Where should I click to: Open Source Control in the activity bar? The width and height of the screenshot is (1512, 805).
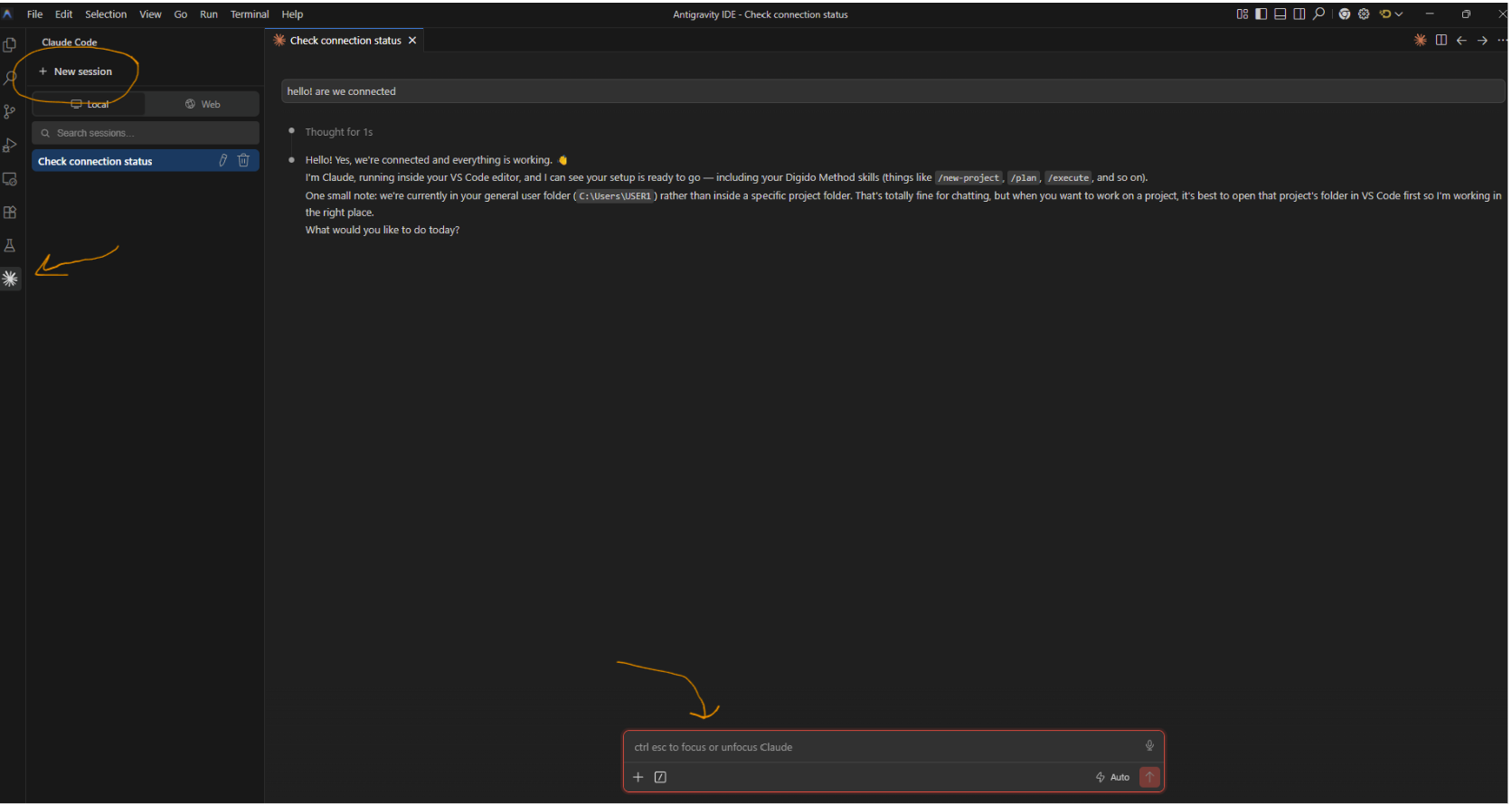click(10, 111)
